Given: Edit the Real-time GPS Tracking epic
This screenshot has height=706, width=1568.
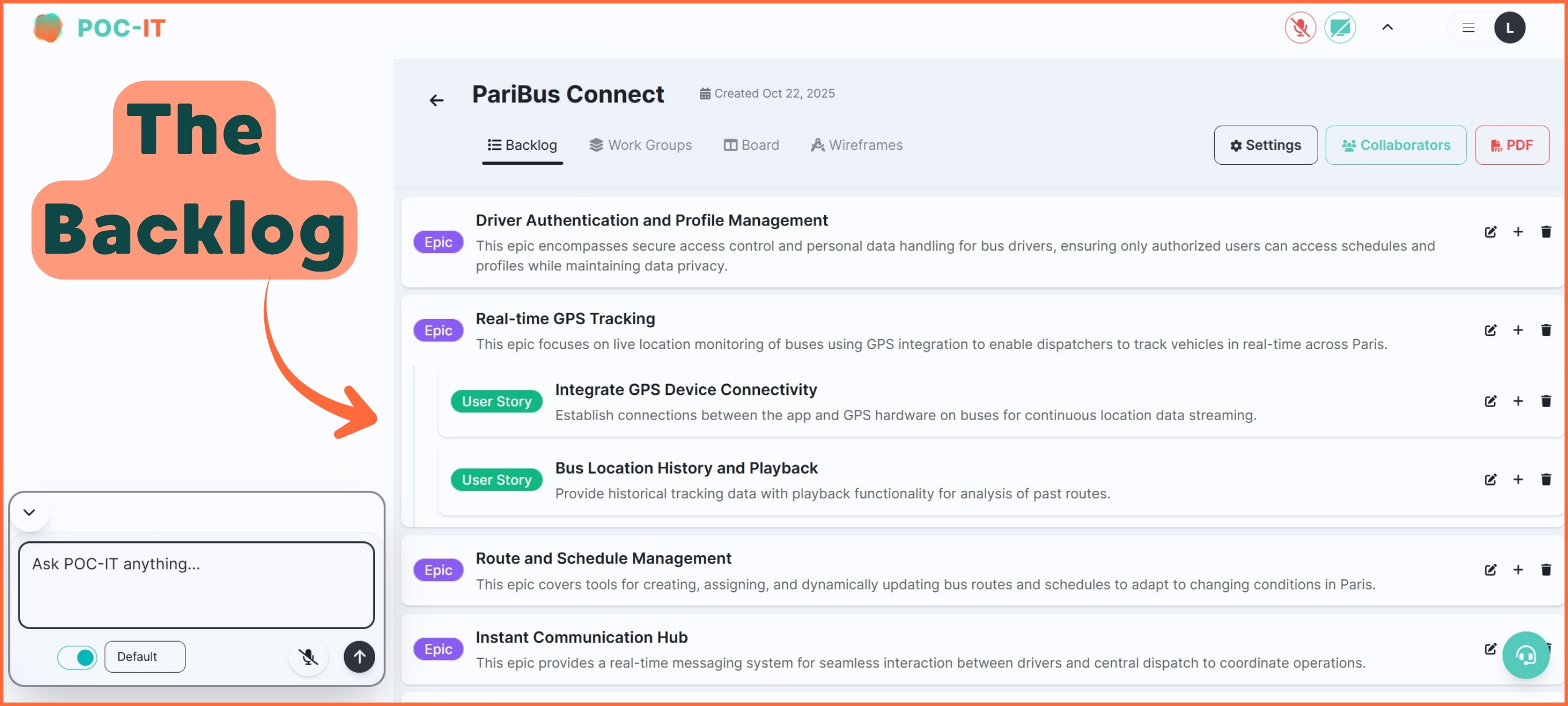Looking at the screenshot, I should coord(1490,330).
